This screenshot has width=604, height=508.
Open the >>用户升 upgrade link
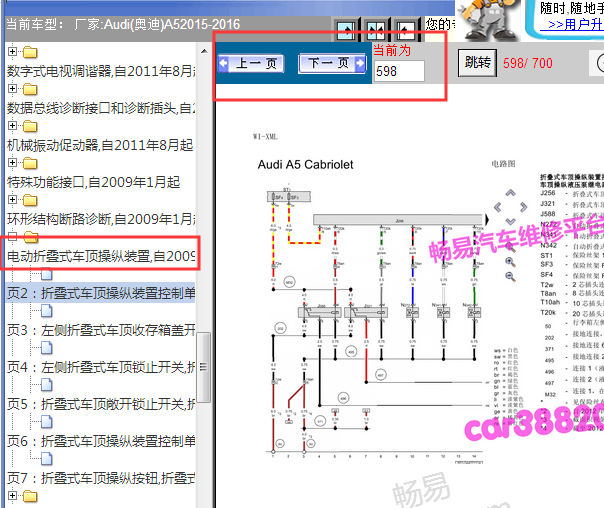(x=574, y=25)
